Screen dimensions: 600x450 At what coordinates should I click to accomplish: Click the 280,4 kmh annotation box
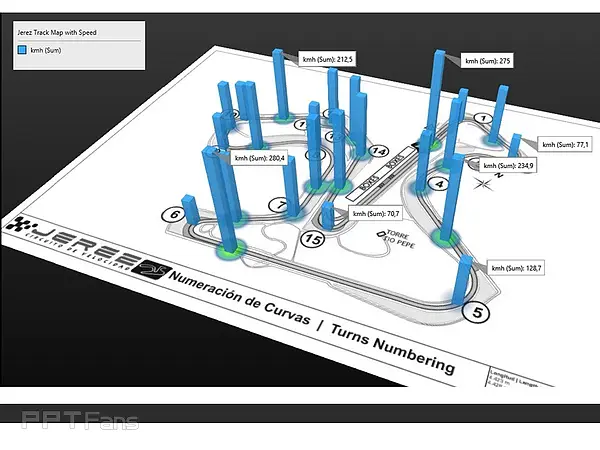tap(259, 157)
